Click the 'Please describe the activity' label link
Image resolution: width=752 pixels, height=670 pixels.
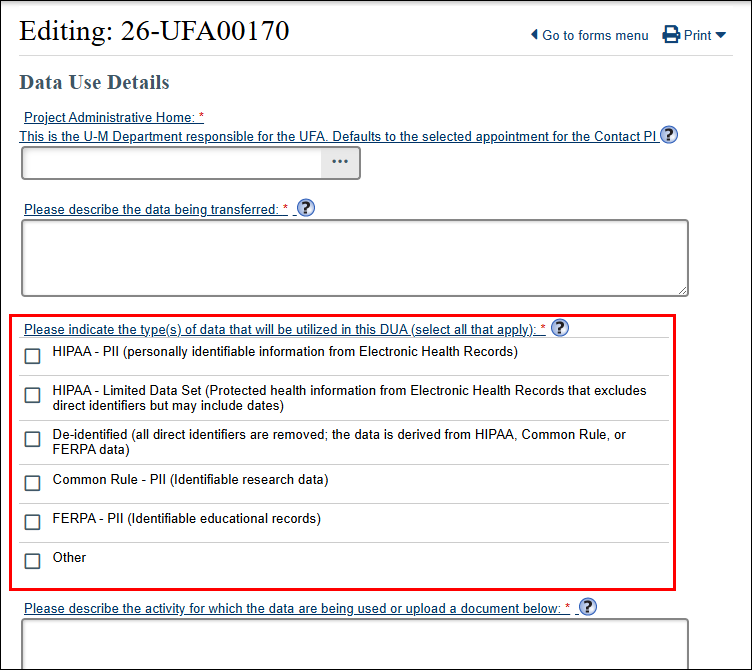[x=297, y=608]
